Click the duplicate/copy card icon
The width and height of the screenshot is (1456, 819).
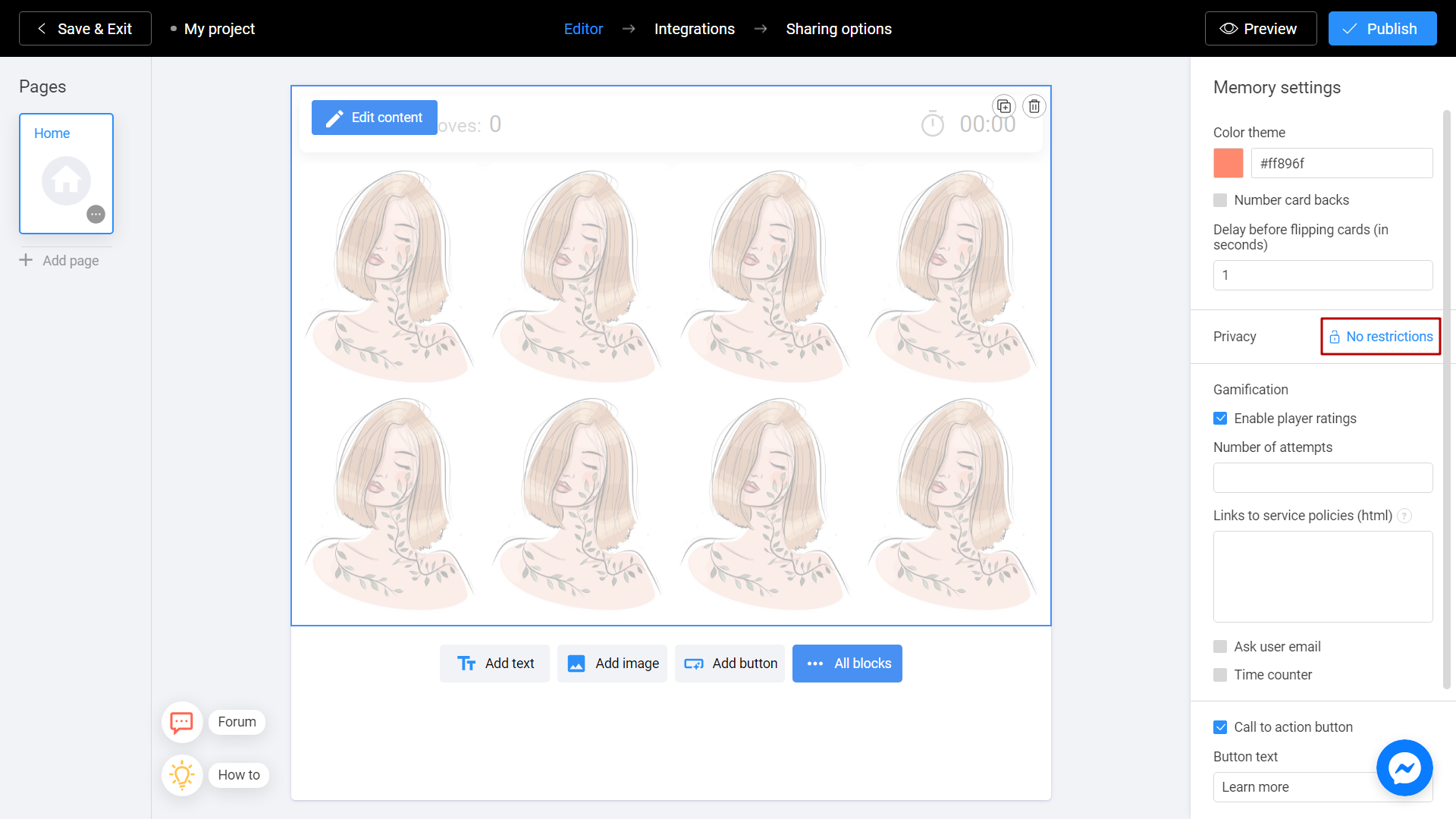[x=1004, y=106]
